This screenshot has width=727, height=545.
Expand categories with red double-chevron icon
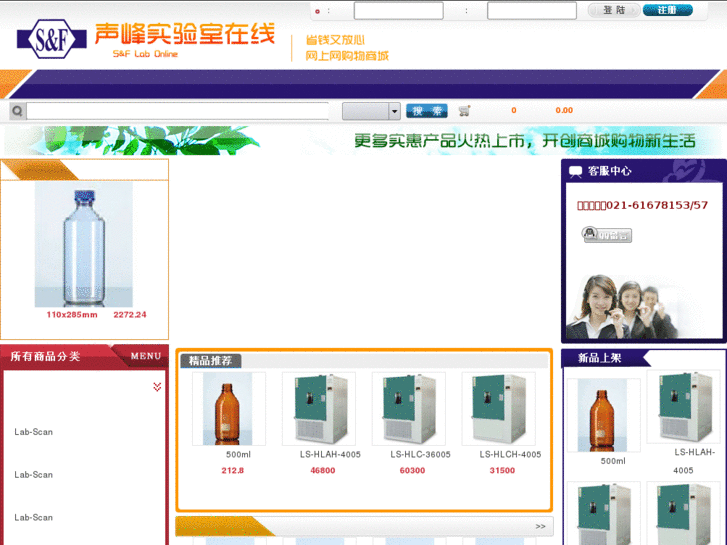click(x=157, y=387)
